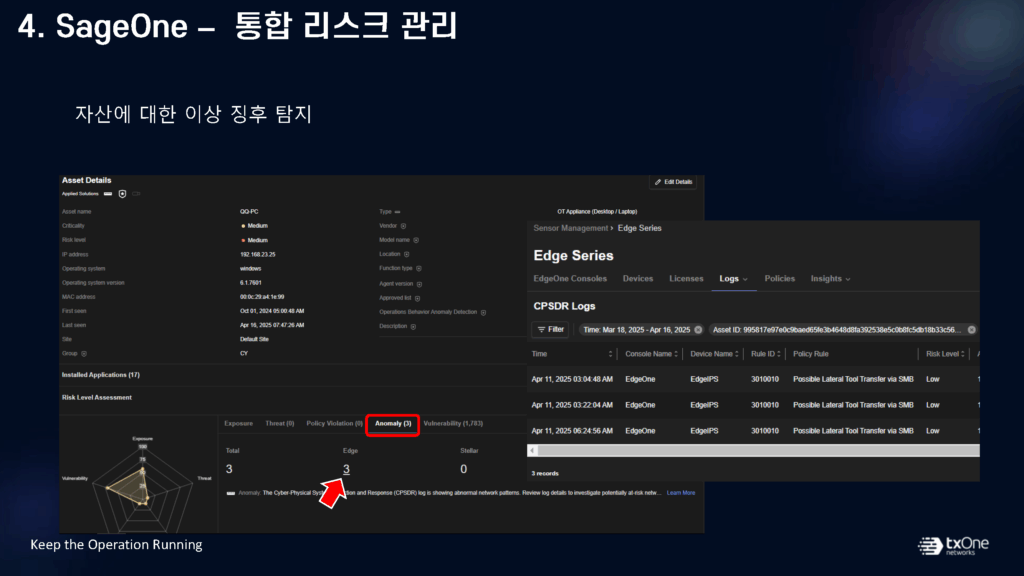Screen dimensions: 1024x576
Task: Expand the Installed Applications (17) section
Action: (x=101, y=375)
